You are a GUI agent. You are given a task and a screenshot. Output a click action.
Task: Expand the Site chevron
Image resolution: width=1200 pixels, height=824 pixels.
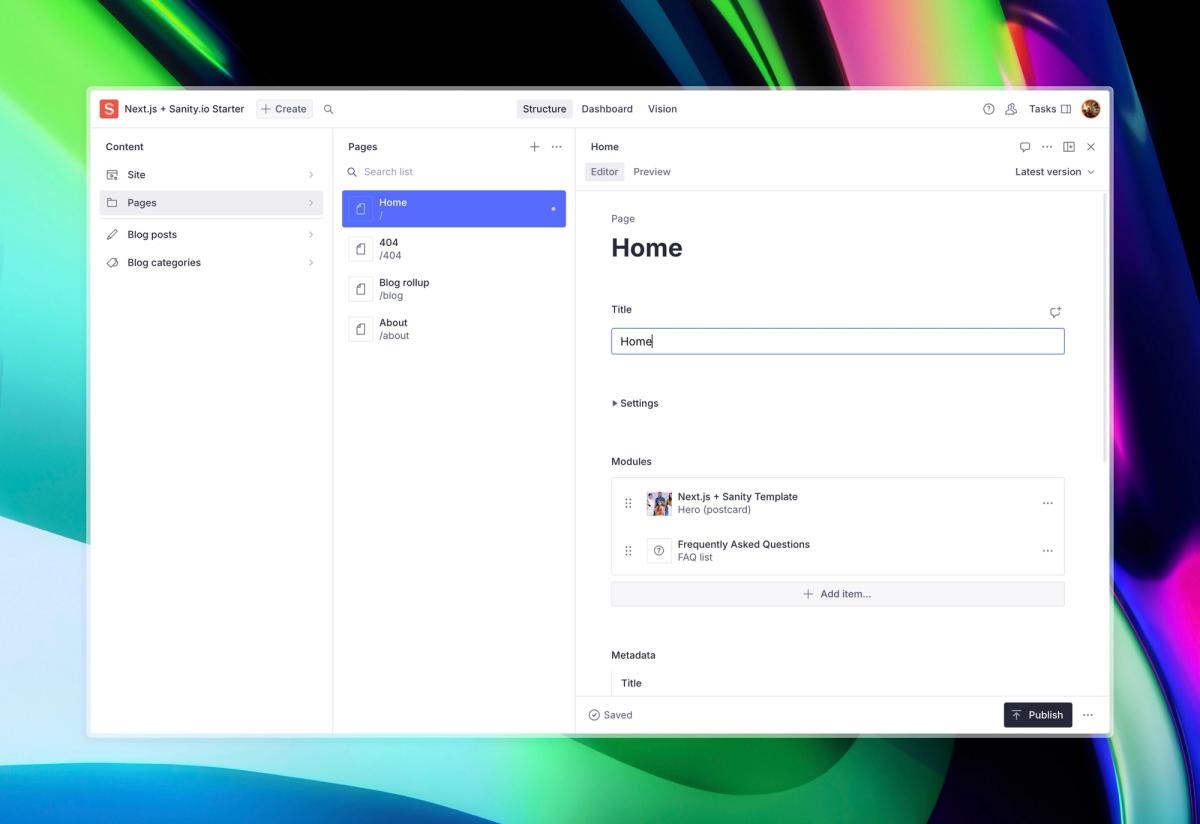(x=311, y=175)
